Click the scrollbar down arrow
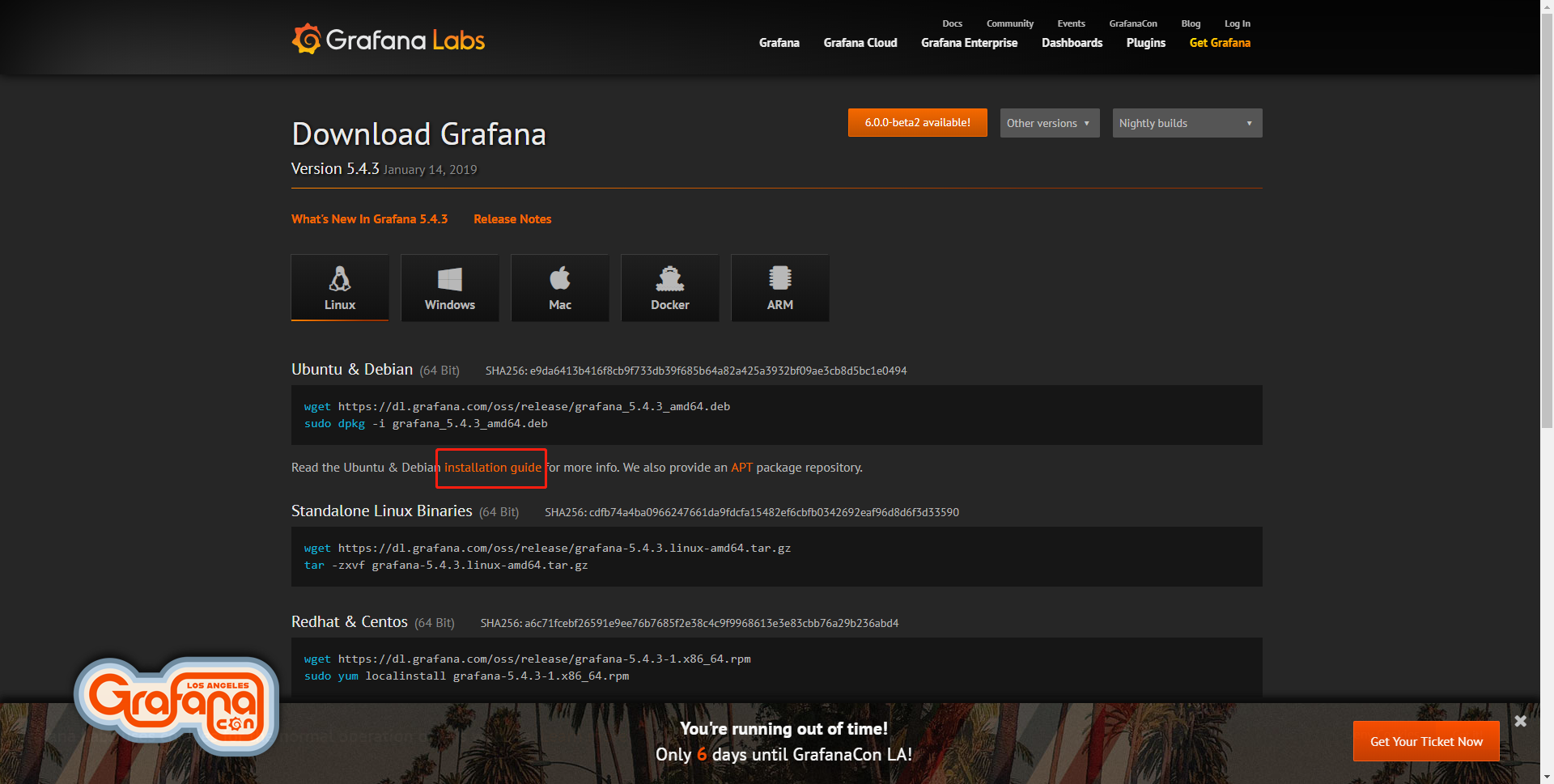The height and width of the screenshot is (784, 1554). click(1547, 778)
